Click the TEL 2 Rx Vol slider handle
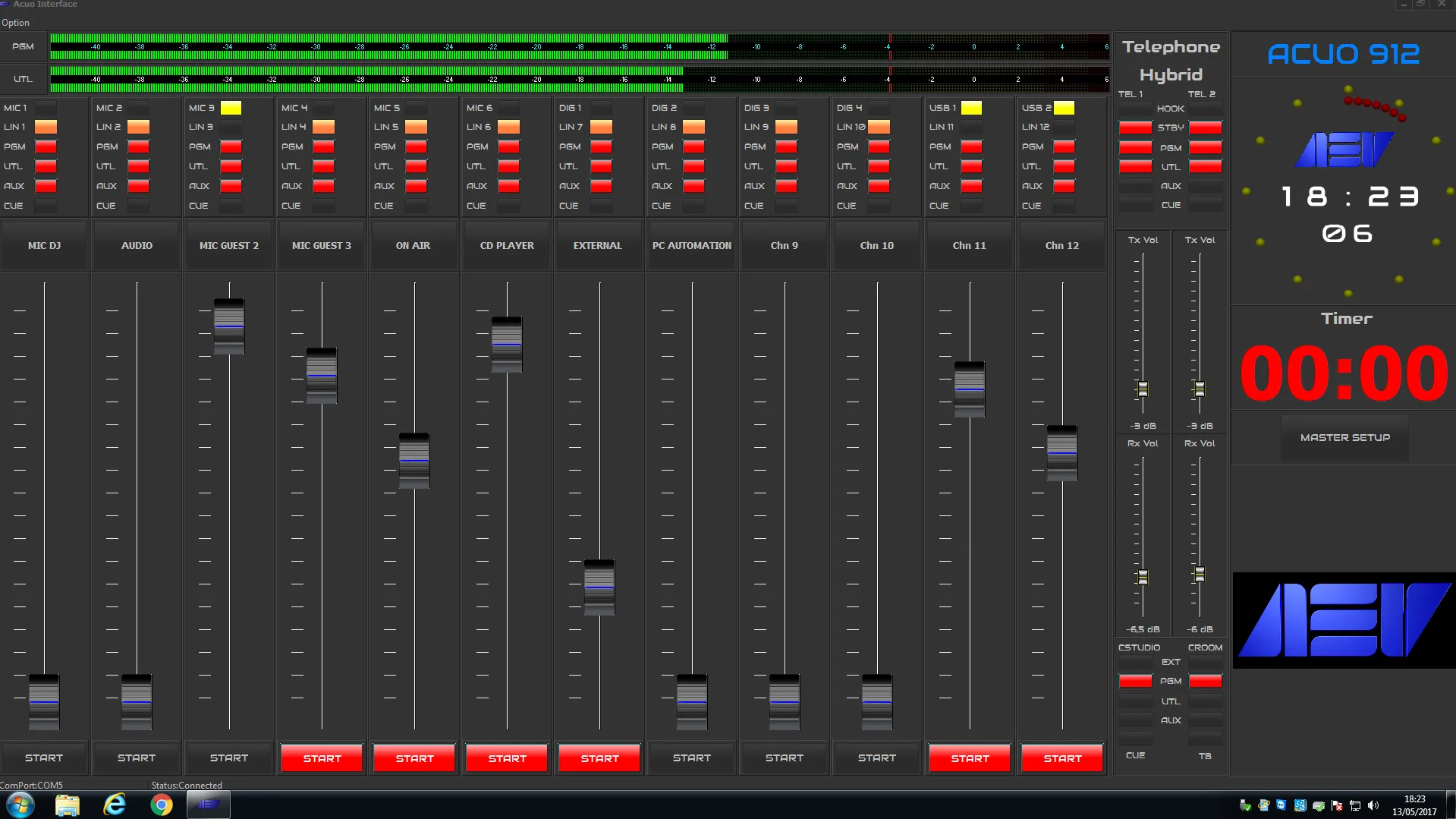The image size is (1456, 819). click(1200, 575)
